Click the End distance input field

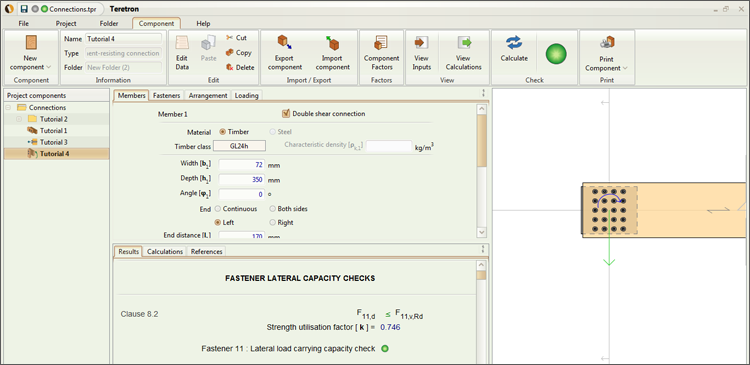pyautogui.click(x=242, y=235)
